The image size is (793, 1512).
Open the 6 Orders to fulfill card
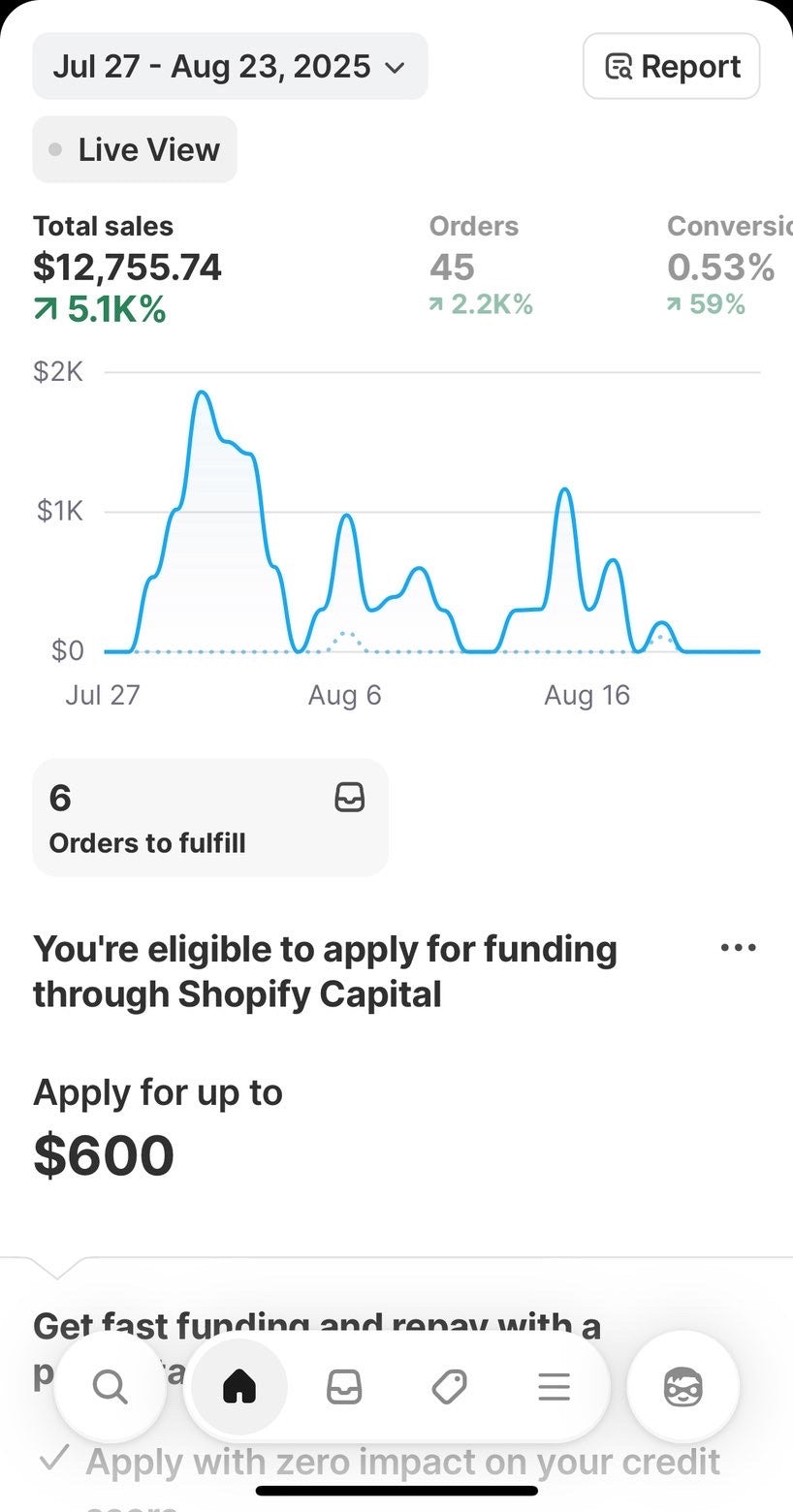point(210,818)
